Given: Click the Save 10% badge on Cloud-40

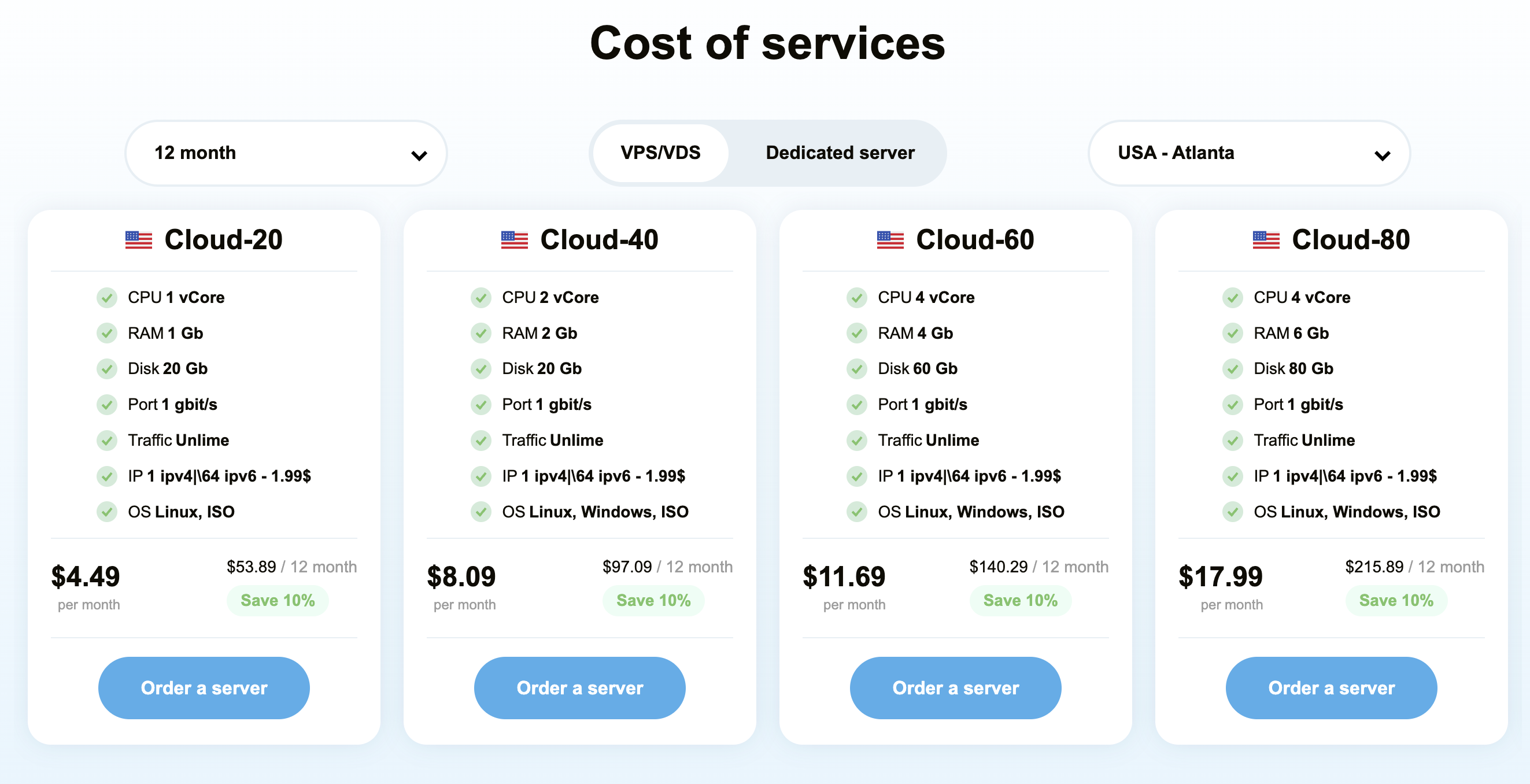Looking at the screenshot, I should click(653, 601).
